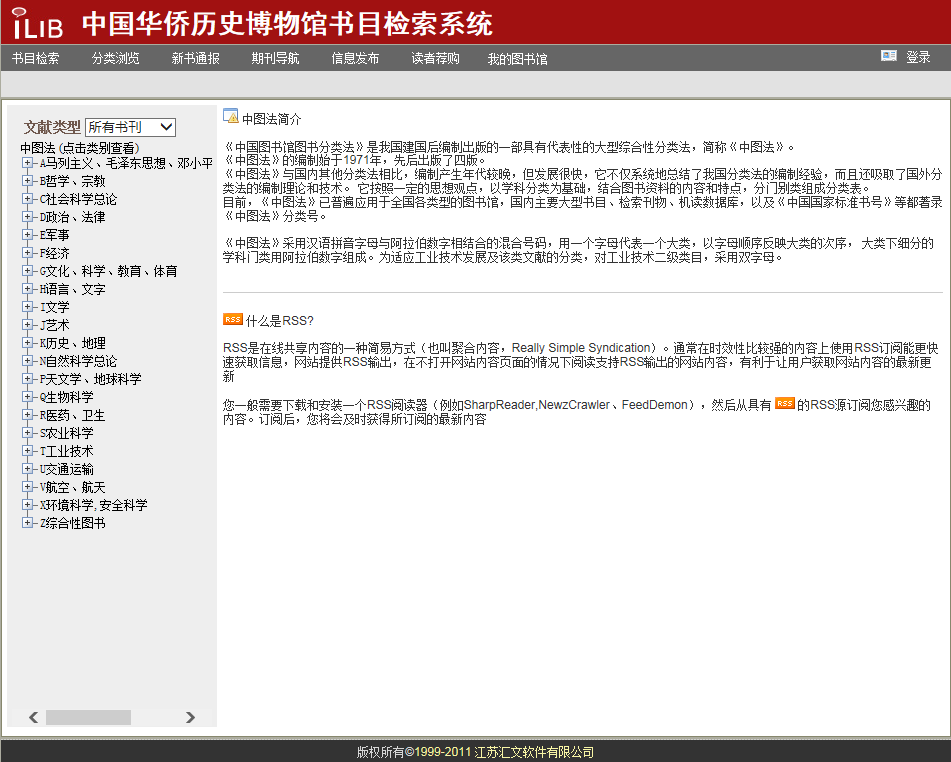
Task: Click the 中图法简介 document icon
Action: point(230,117)
